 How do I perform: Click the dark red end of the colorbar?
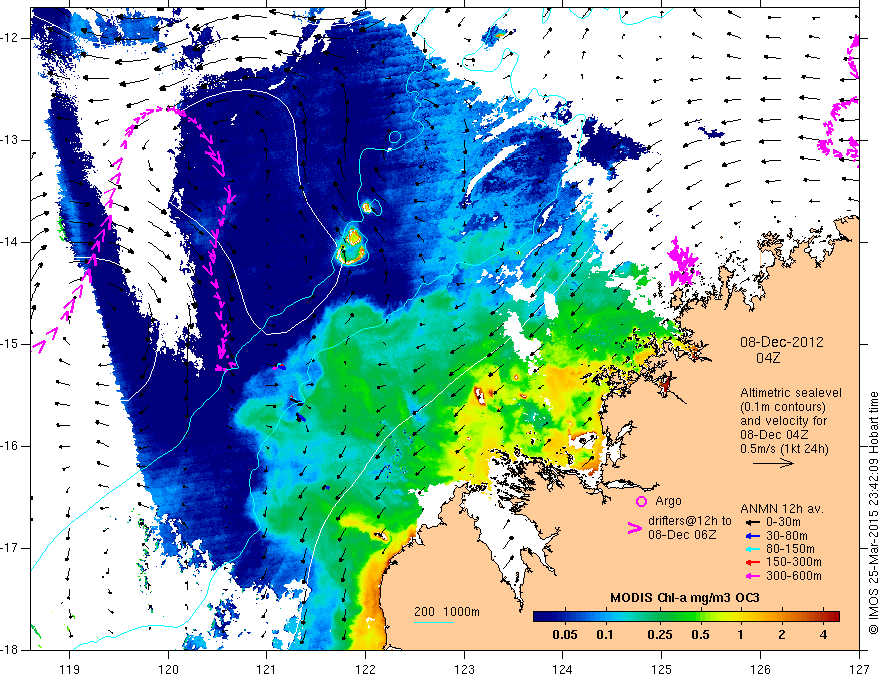tap(832, 617)
